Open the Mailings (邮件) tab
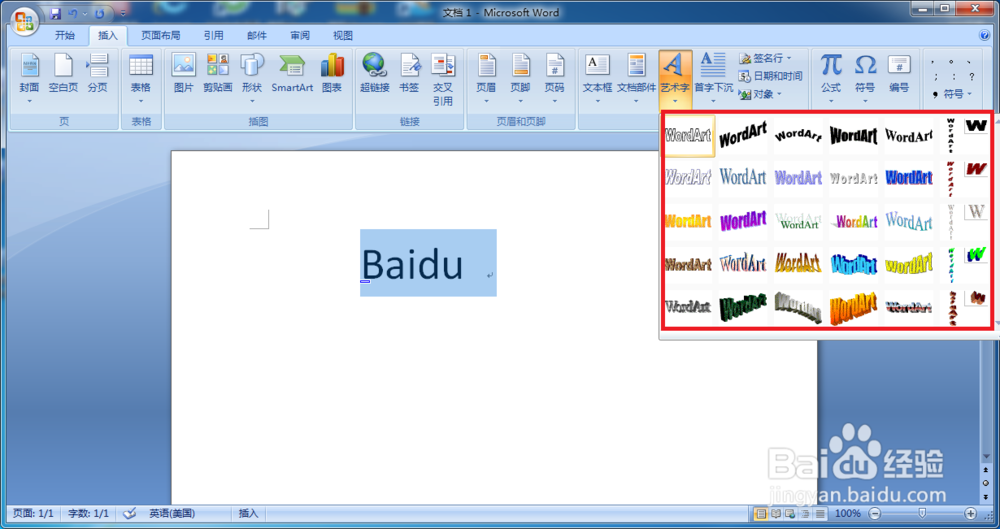 coord(256,36)
